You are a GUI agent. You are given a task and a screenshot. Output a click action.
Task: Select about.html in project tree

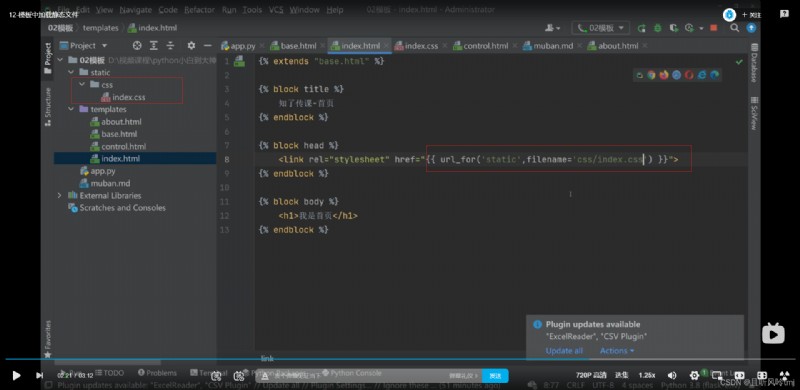[116, 121]
